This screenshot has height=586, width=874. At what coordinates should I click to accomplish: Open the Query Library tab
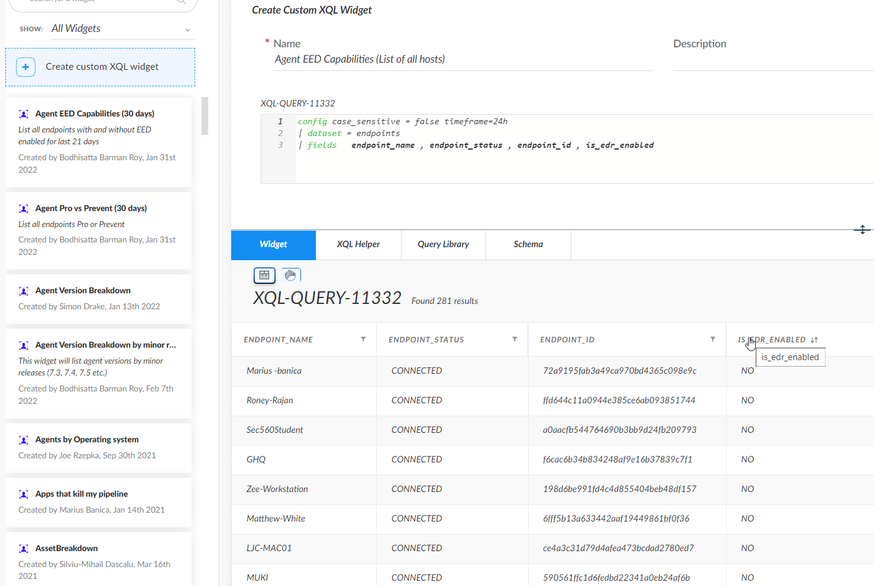[x=443, y=244]
